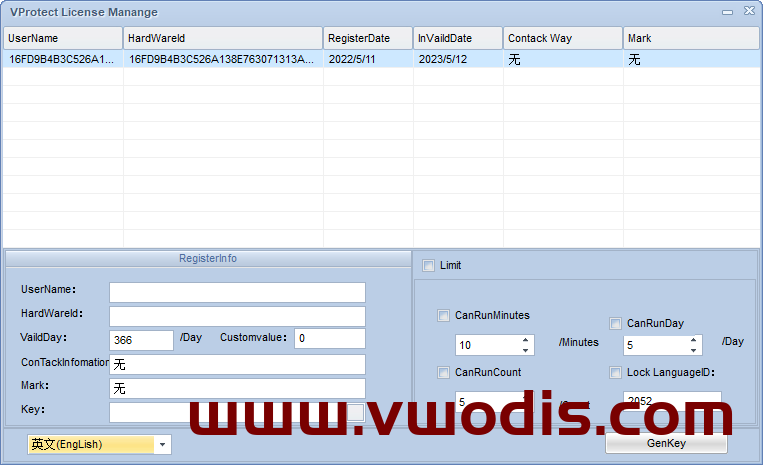Select the Customvalue input field
This screenshot has width=763, height=465.
329,339
